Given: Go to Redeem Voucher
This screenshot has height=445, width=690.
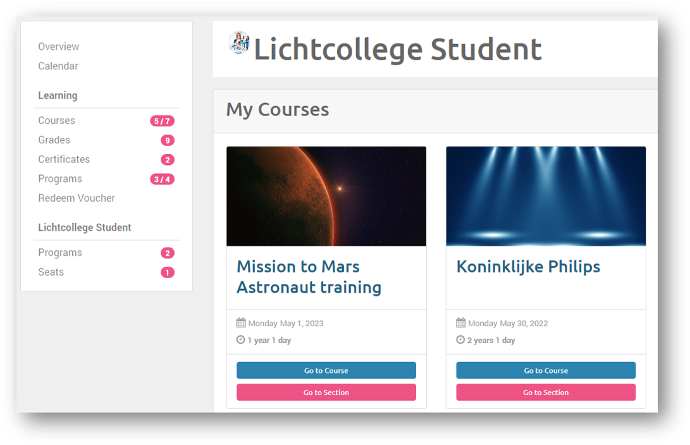Looking at the screenshot, I should tap(77, 198).
